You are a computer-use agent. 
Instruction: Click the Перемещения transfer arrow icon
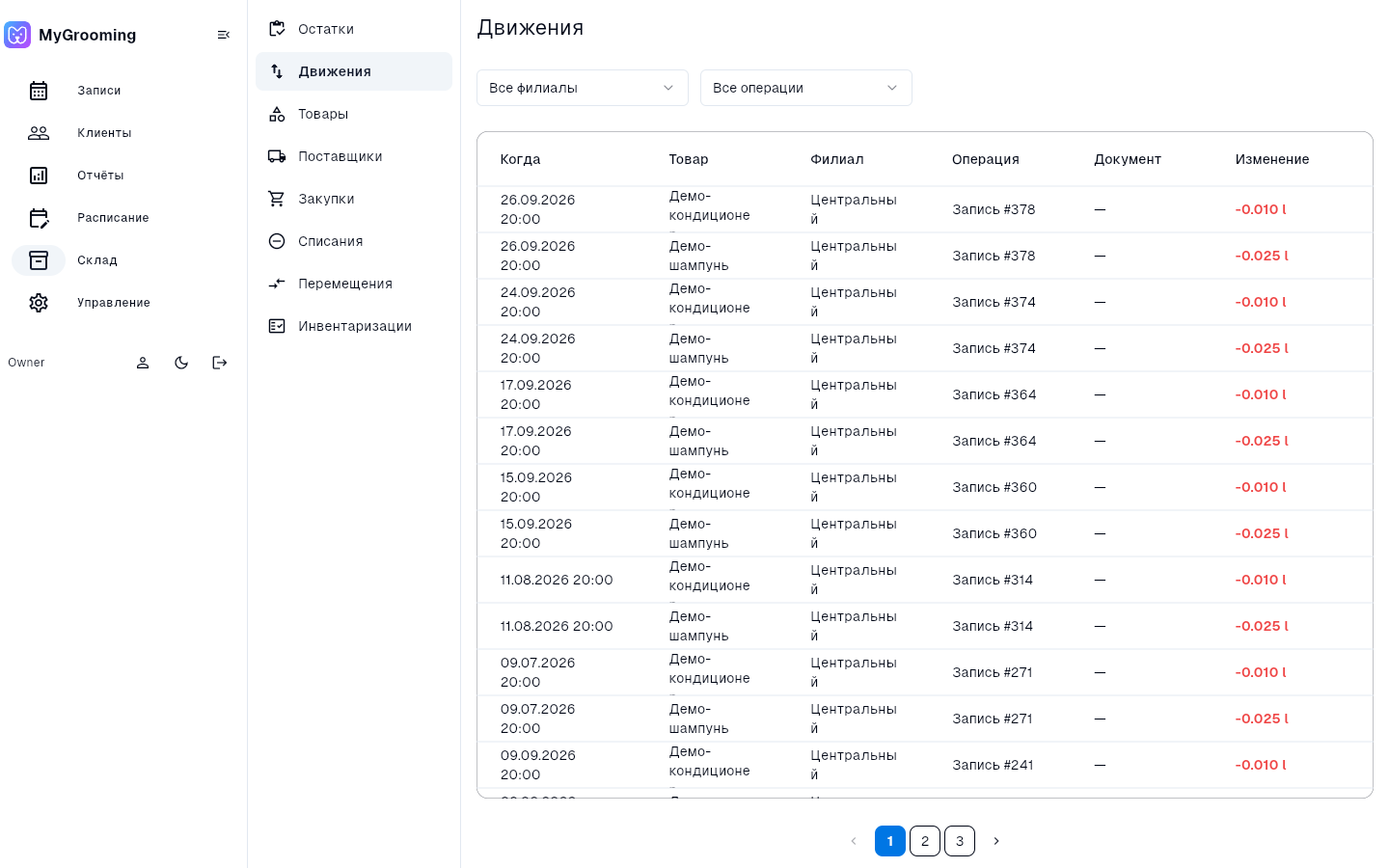[277, 284]
